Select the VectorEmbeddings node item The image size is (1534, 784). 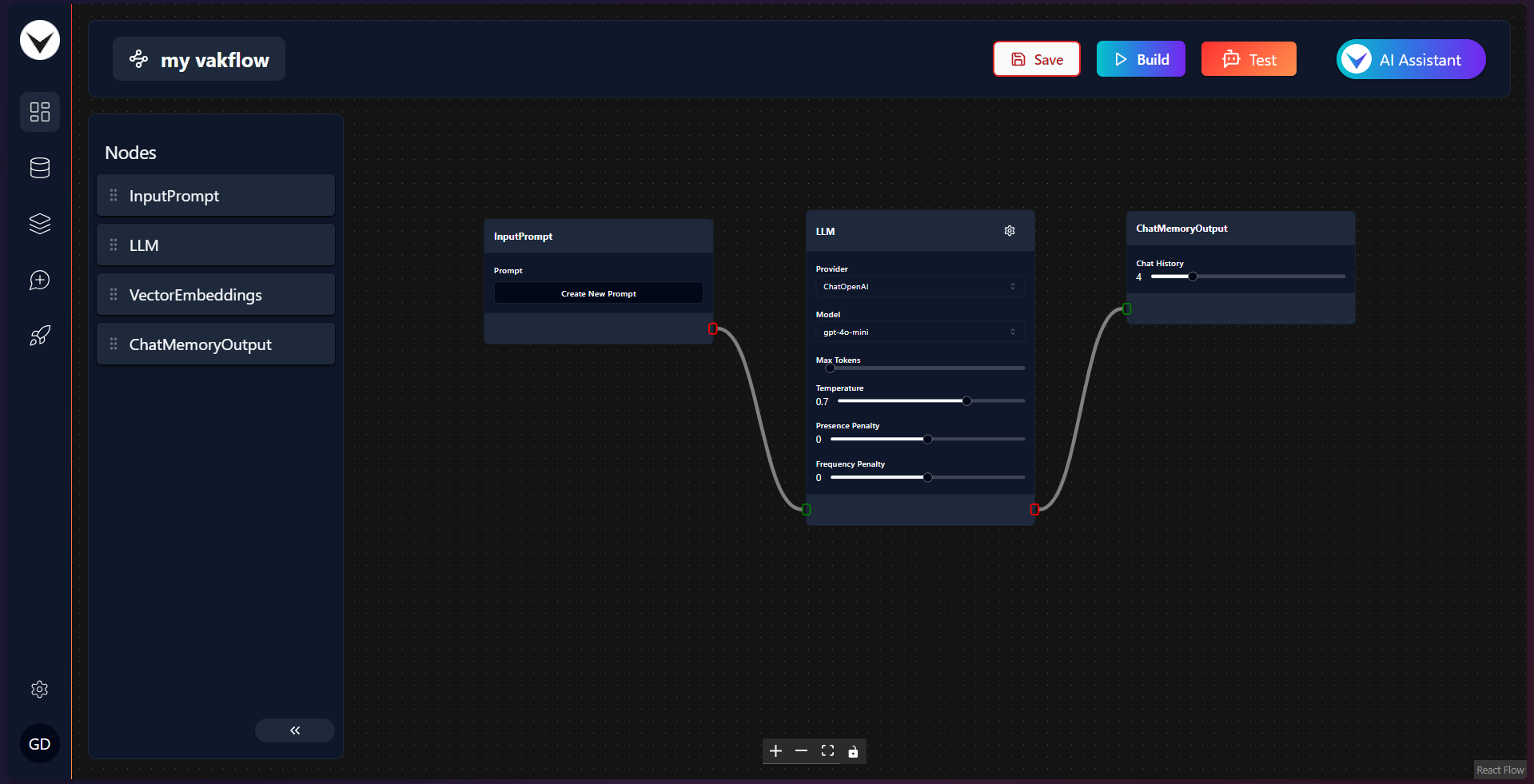click(216, 295)
